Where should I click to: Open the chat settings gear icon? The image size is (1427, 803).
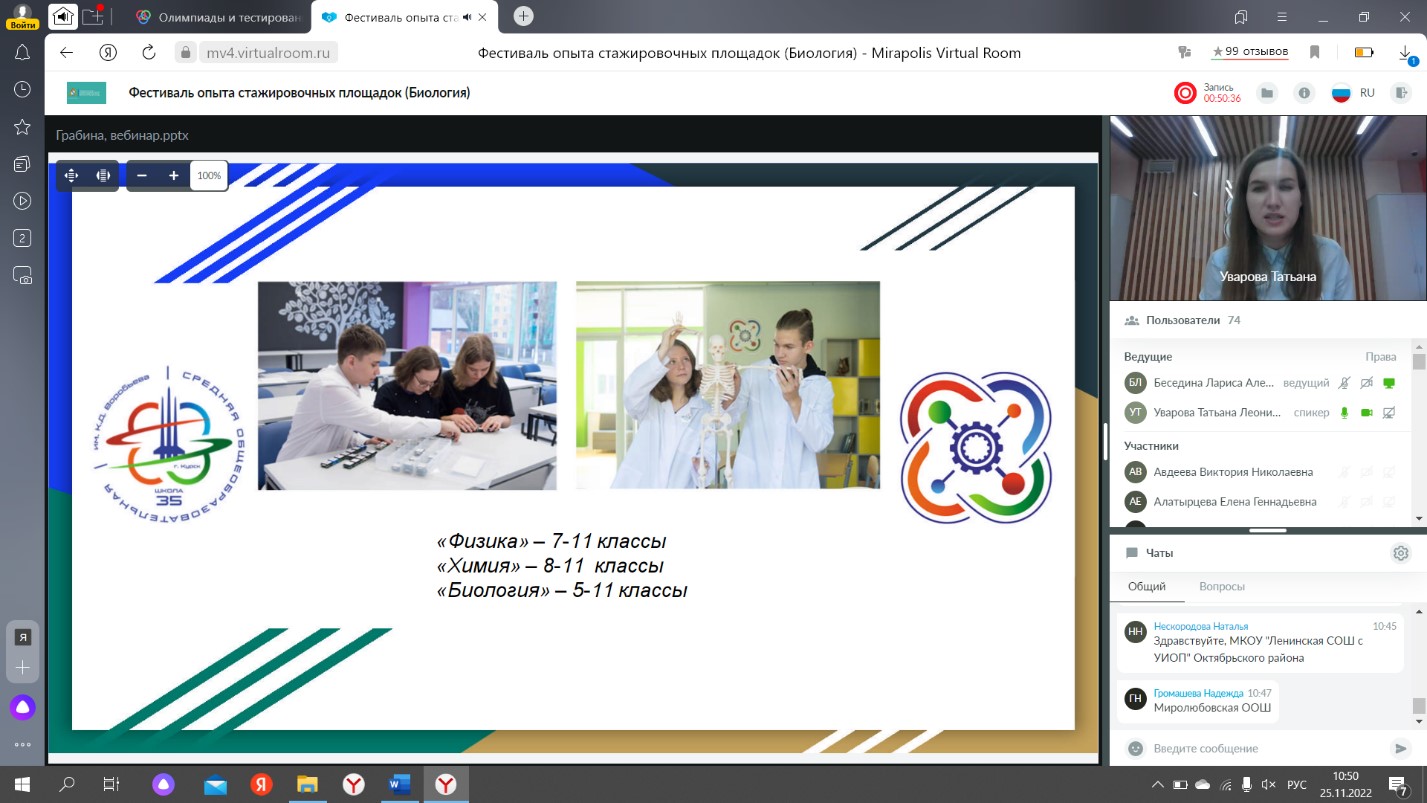(x=1401, y=553)
